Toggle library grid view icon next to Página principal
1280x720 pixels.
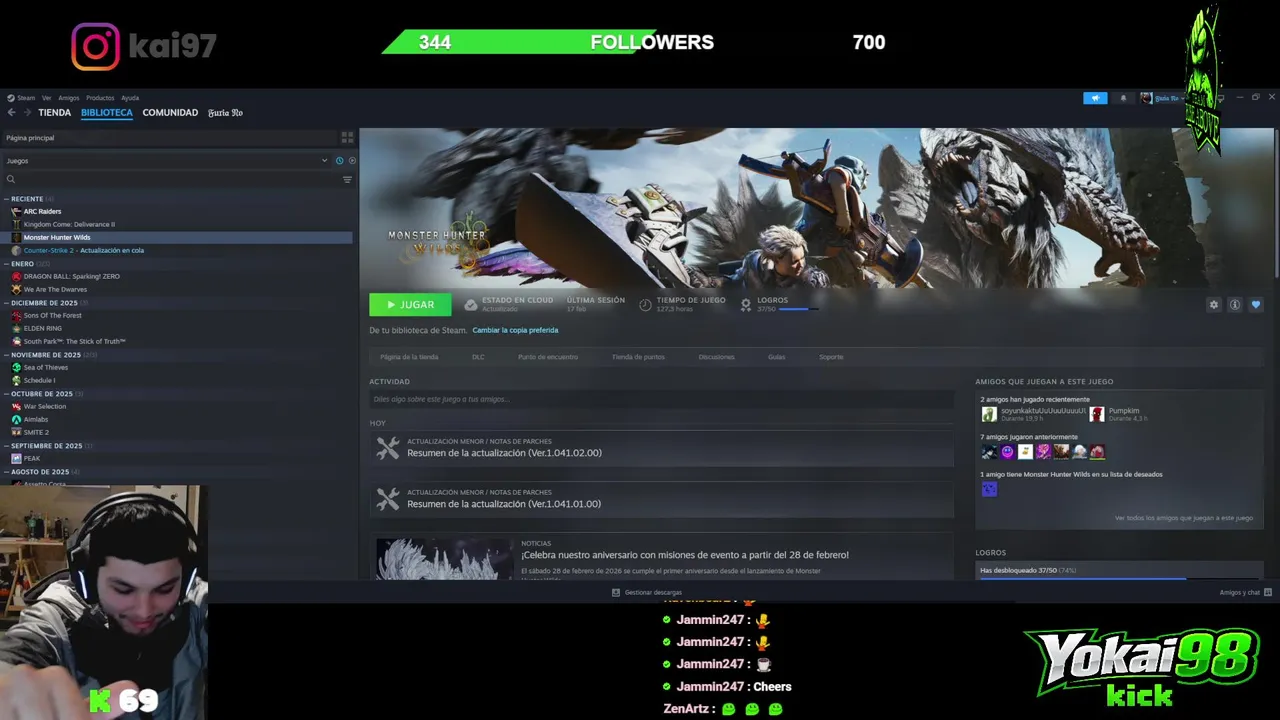tap(347, 137)
